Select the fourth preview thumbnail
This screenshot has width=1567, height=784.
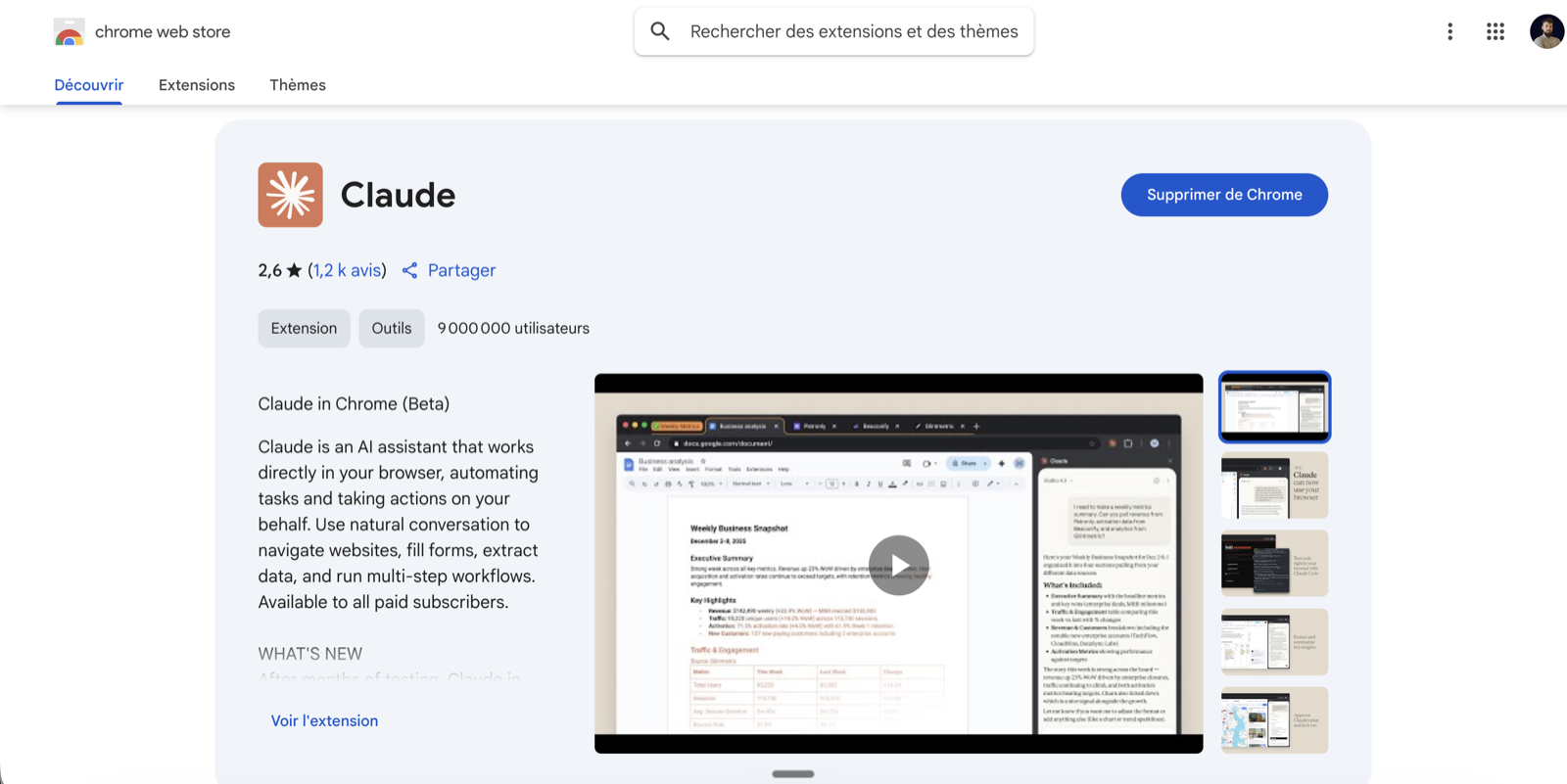tap(1274, 642)
